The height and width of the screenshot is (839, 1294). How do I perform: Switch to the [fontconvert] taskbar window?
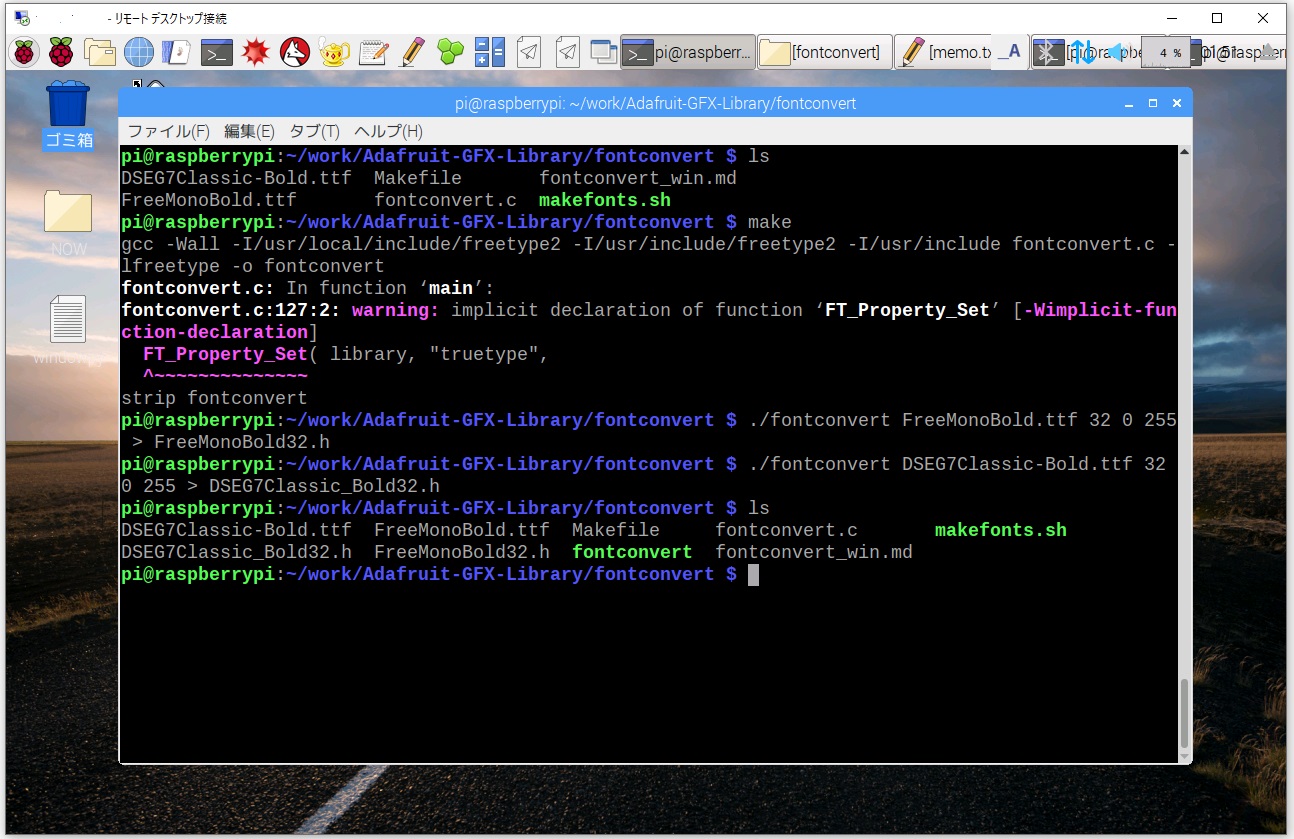coord(823,52)
